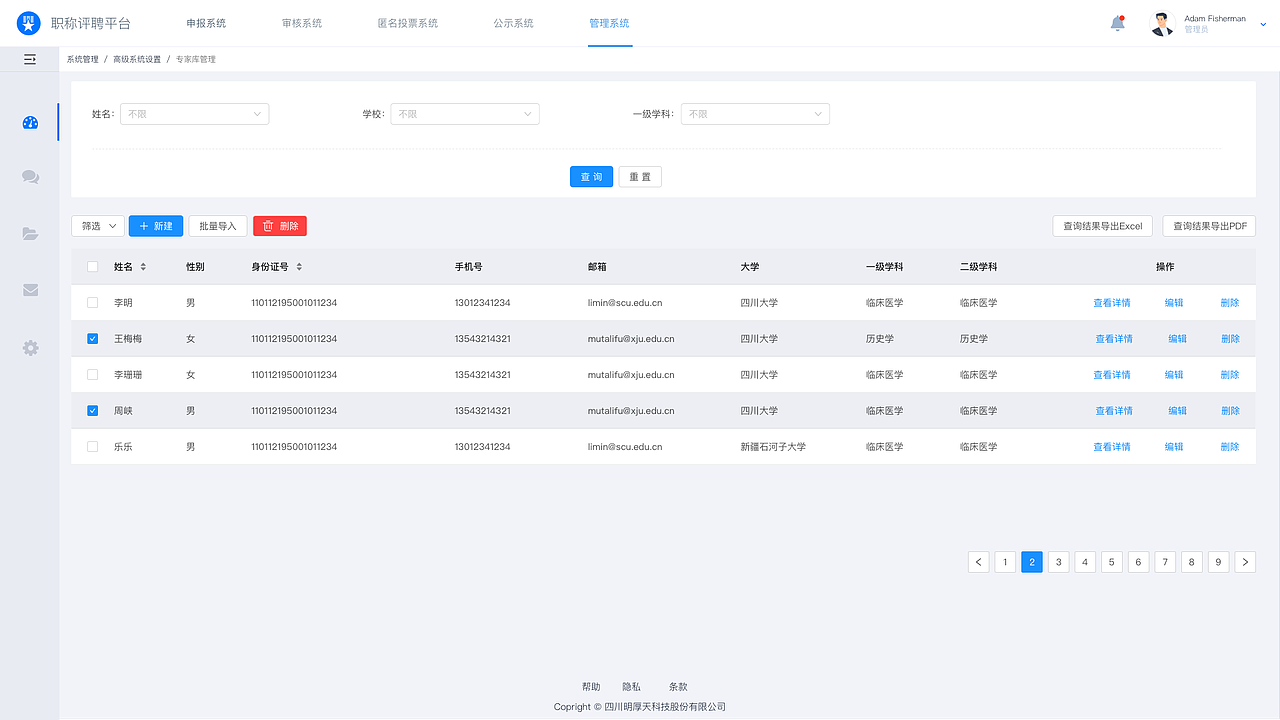
Task: Delete the 李珊珊 row
Action: pyautogui.click(x=1230, y=375)
